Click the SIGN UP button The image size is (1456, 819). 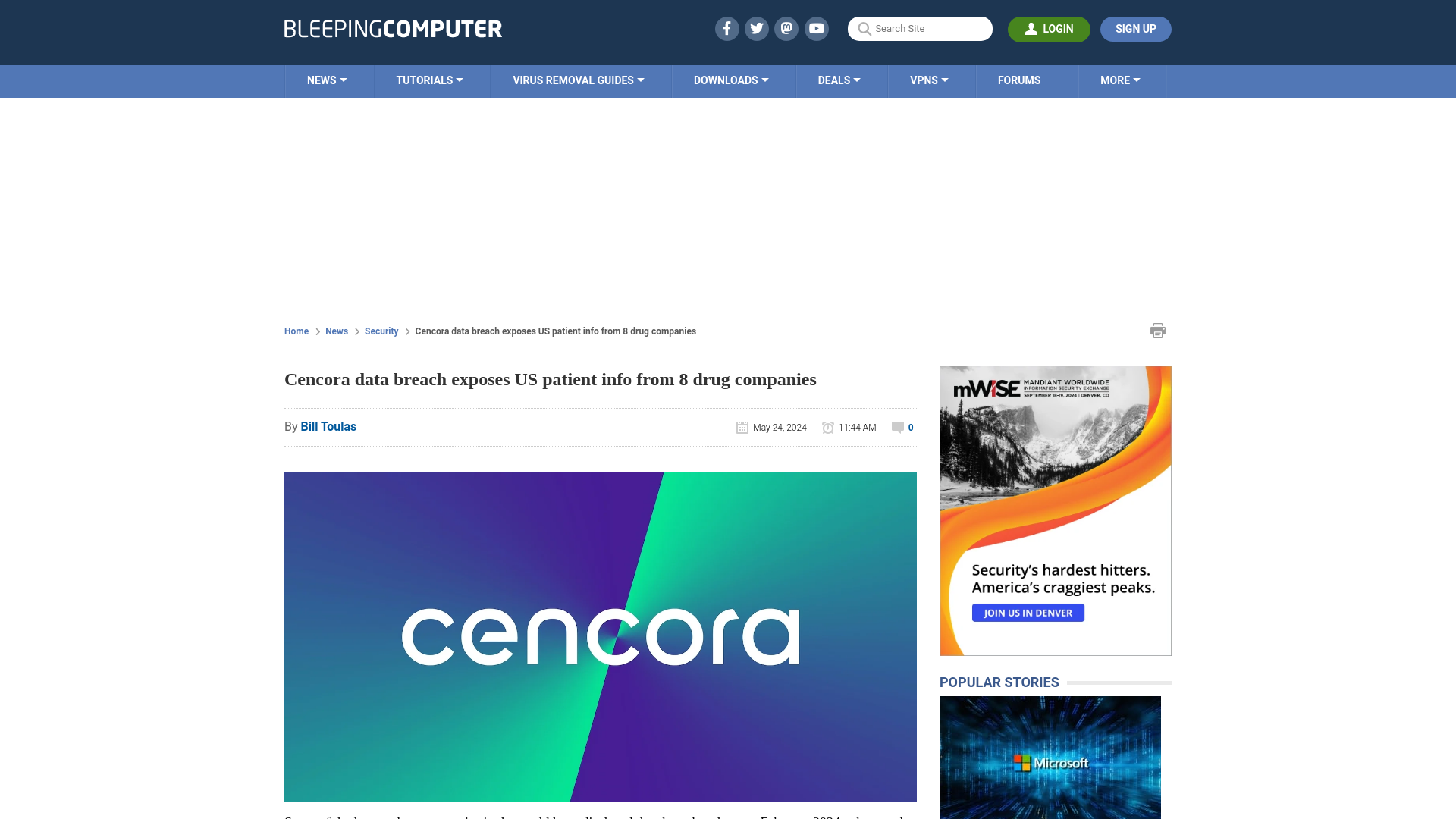tap(1136, 29)
